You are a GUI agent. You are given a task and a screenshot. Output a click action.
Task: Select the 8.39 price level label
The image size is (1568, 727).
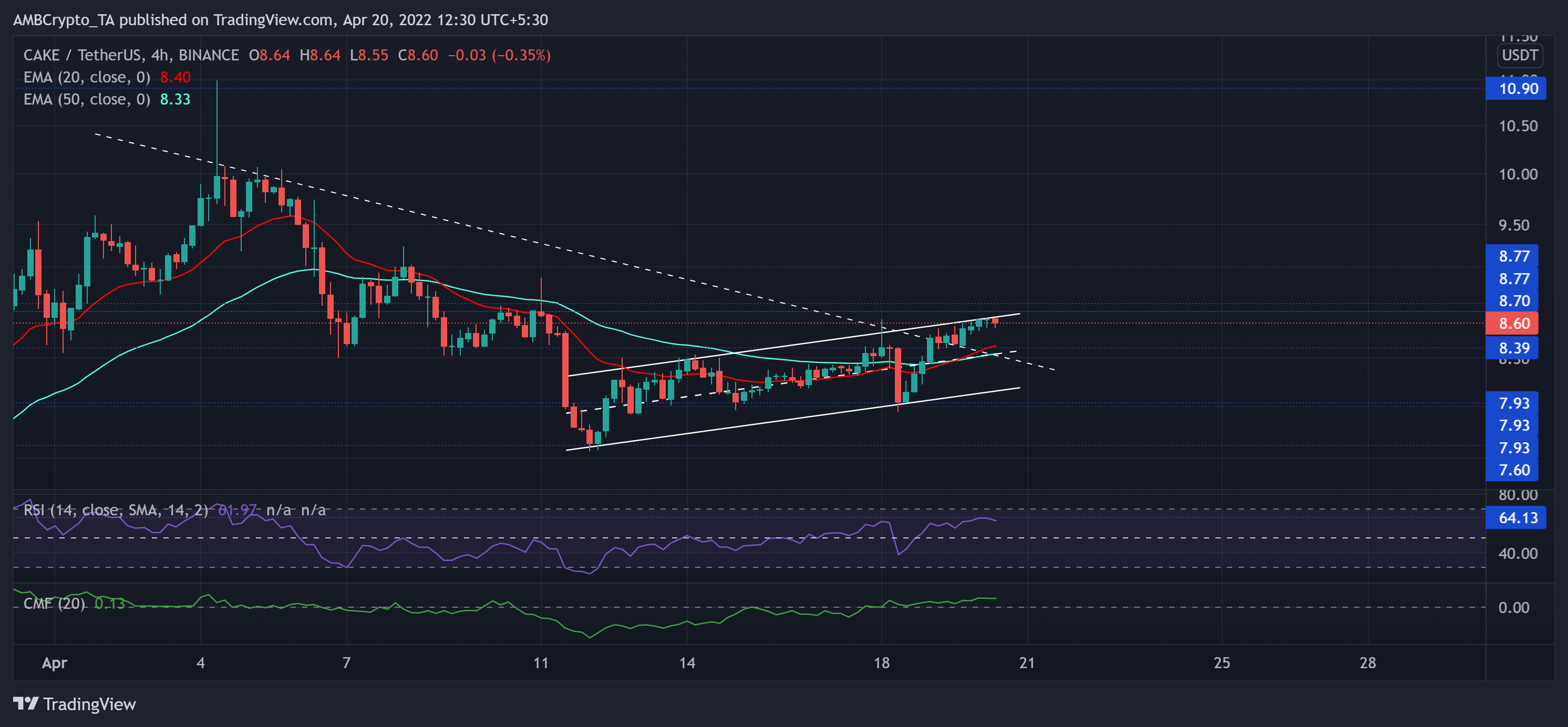click(x=1511, y=348)
